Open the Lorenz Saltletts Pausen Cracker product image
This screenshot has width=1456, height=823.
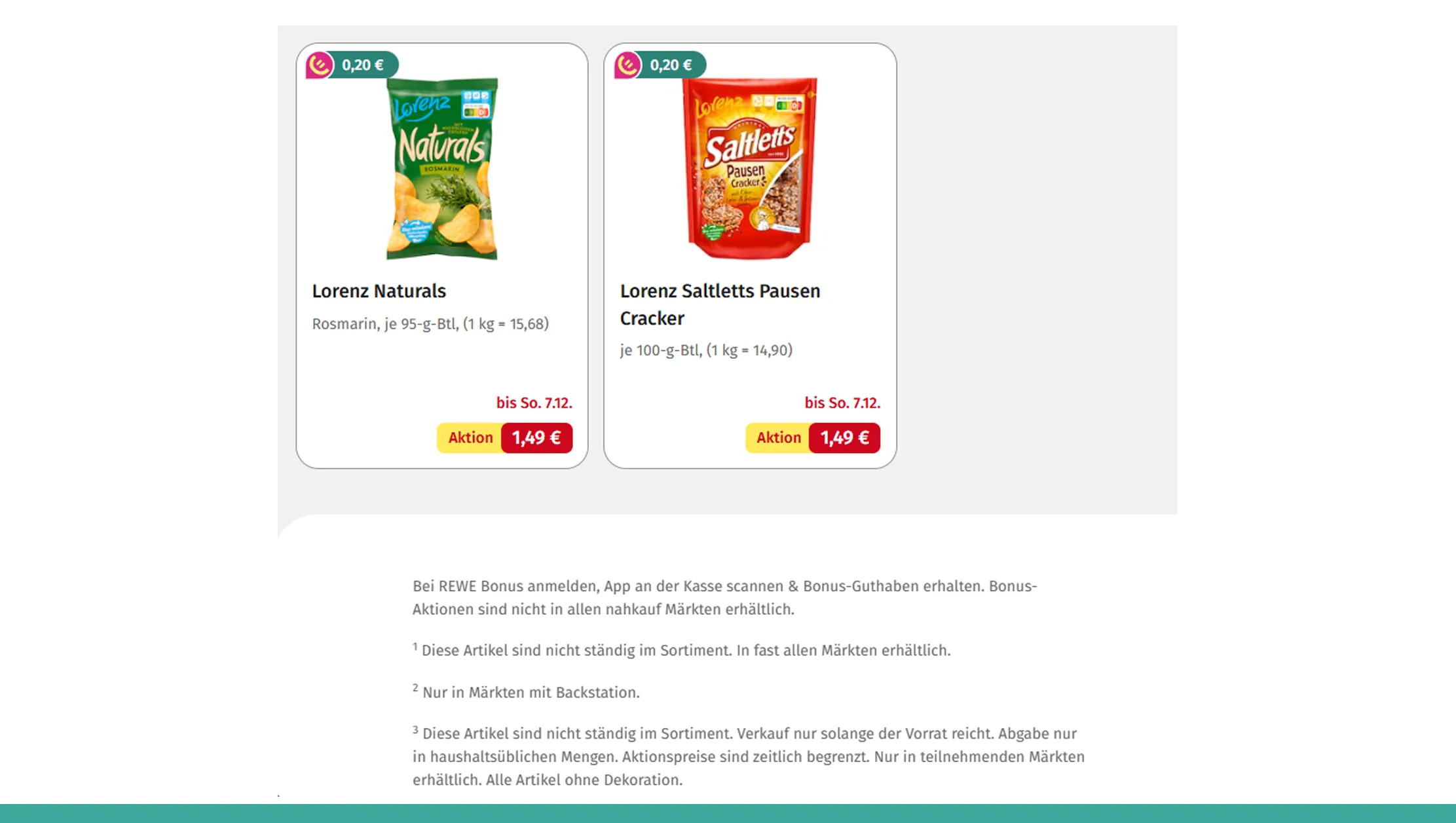[x=749, y=170]
